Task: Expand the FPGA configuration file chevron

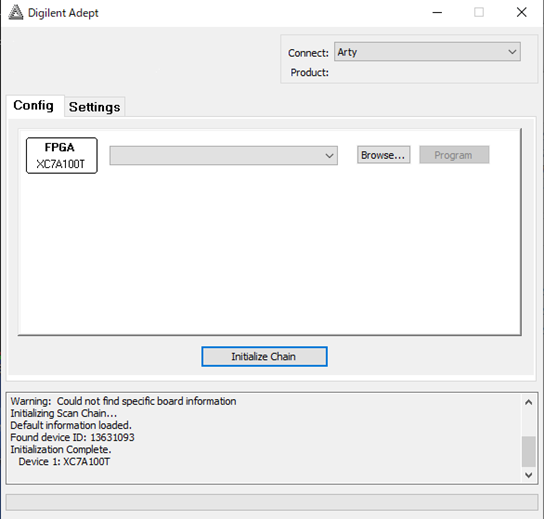Action: click(x=329, y=155)
